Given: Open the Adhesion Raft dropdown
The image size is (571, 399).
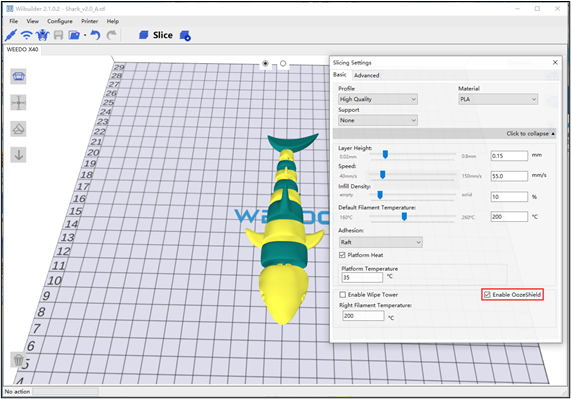Looking at the screenshot, I should pos(381,242).
